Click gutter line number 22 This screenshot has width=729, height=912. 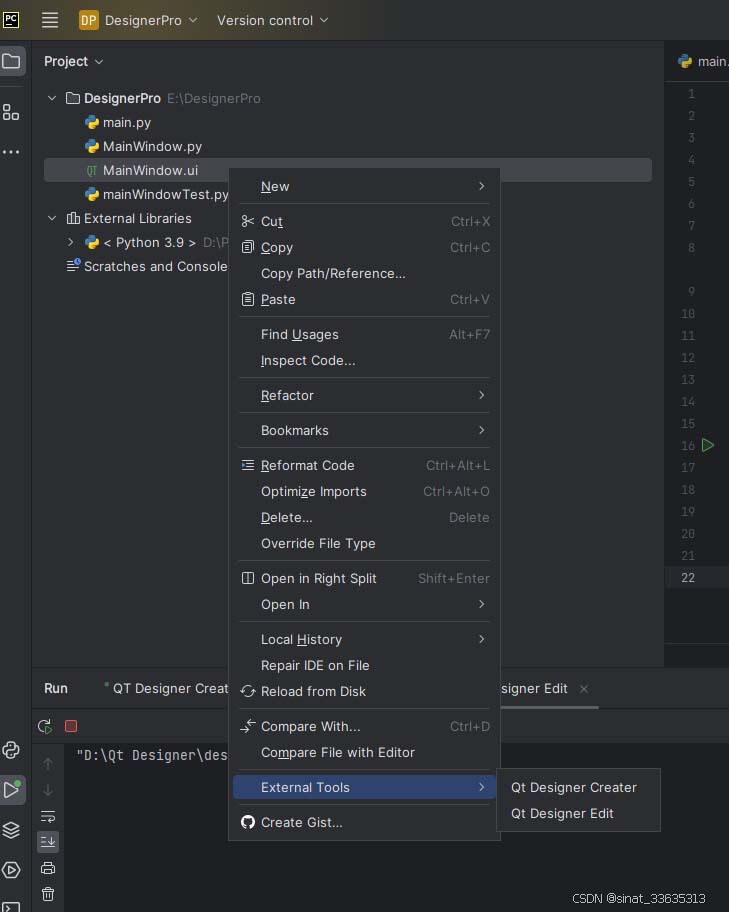pos(688,578)
